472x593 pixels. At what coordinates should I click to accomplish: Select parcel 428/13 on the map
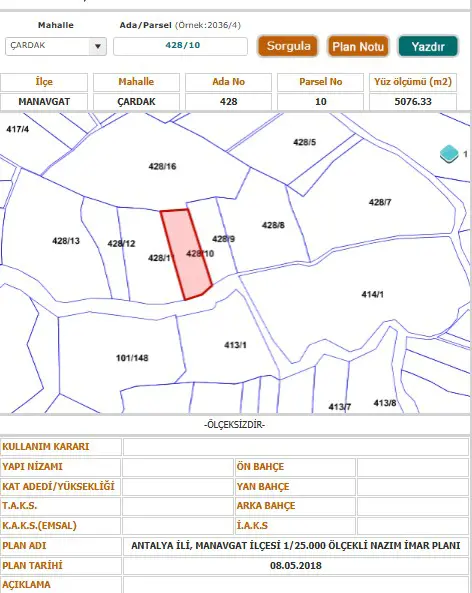tap(66, 241)
